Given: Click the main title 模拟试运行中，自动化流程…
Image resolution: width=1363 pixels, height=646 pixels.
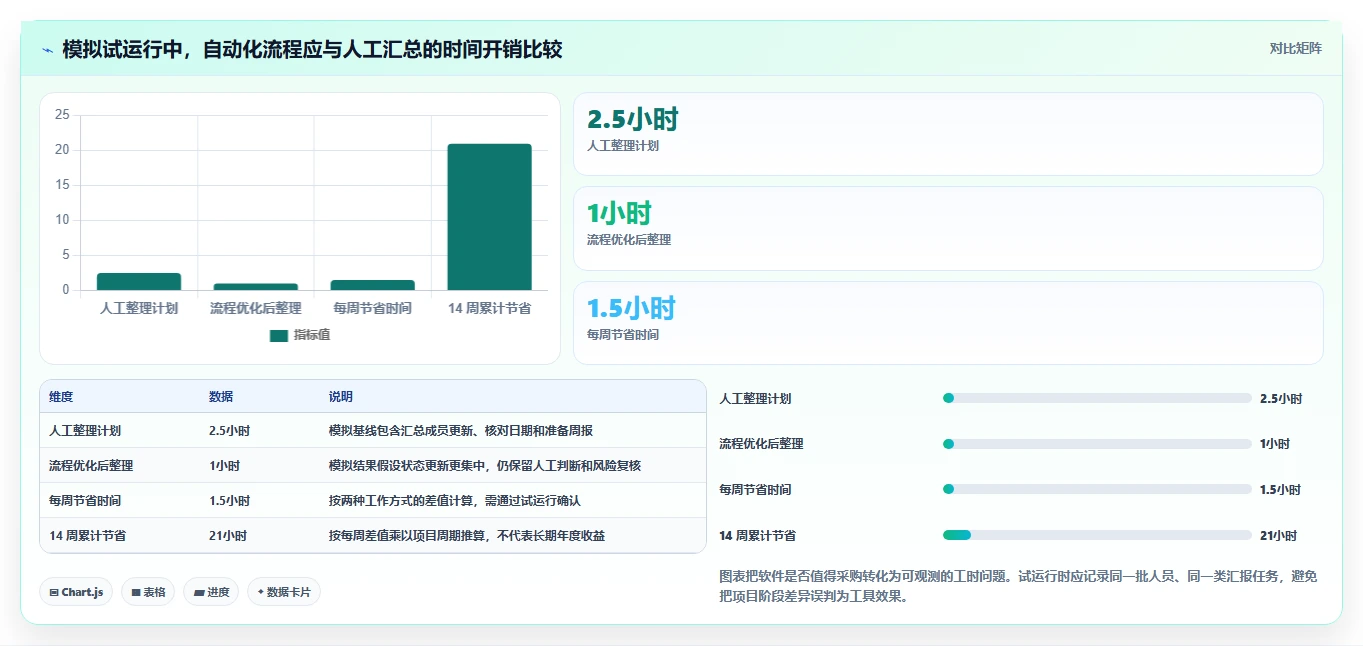Looking at the screenshot, I should [x=312, y=49].
